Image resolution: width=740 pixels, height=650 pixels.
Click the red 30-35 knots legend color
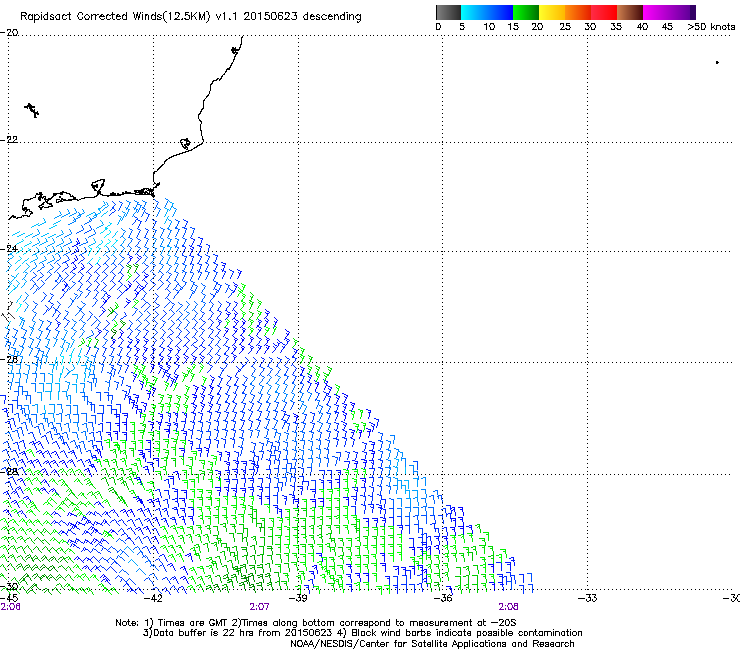tap(604, 12)
